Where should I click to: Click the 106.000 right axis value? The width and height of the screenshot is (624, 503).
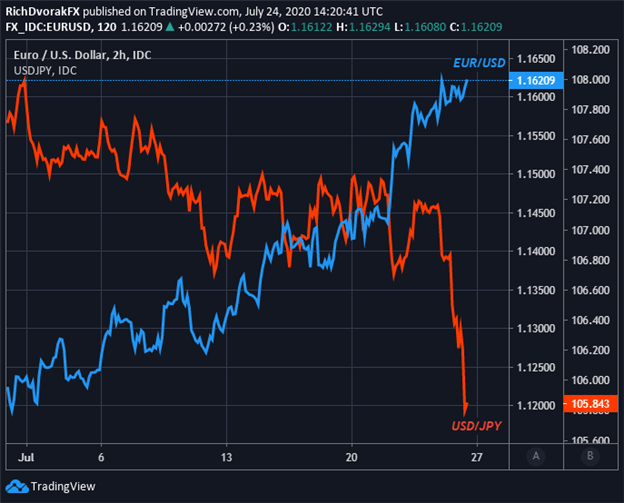click(x=591, y=380)
